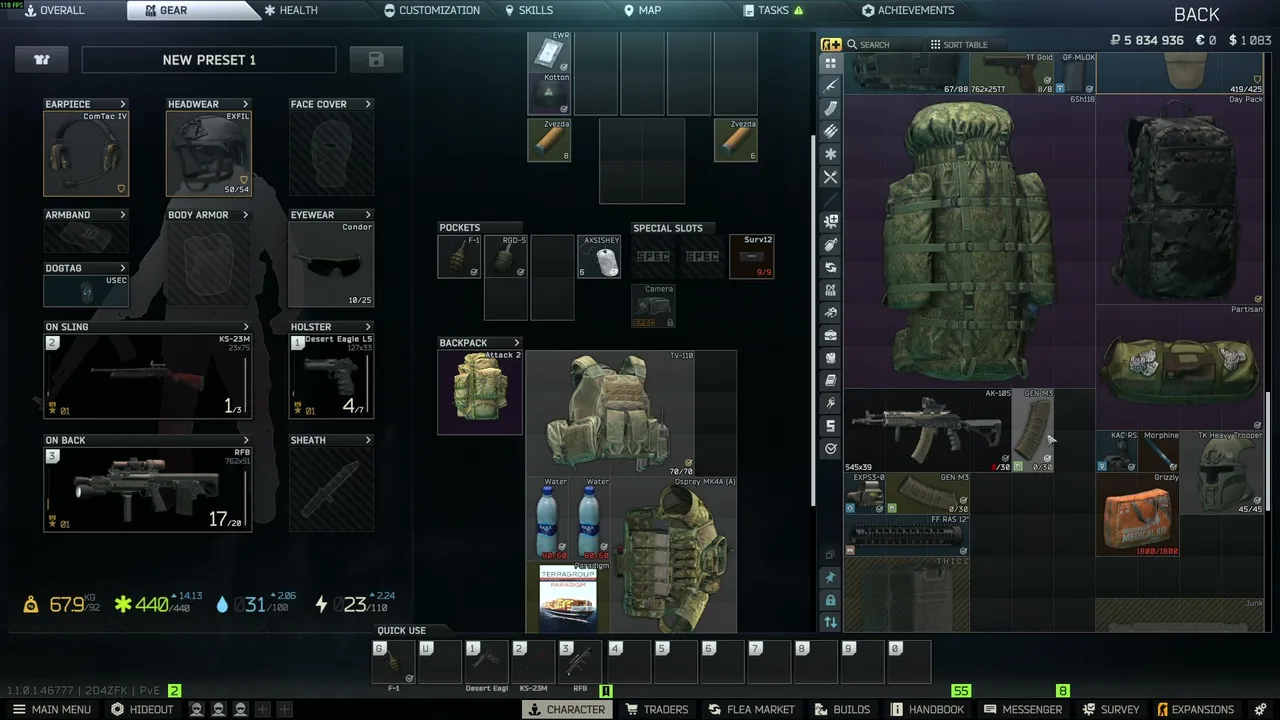Select the RFB rifle on back
Image resolution: width=1280 pixels, height=720 pixels.
tap(147, 489)
